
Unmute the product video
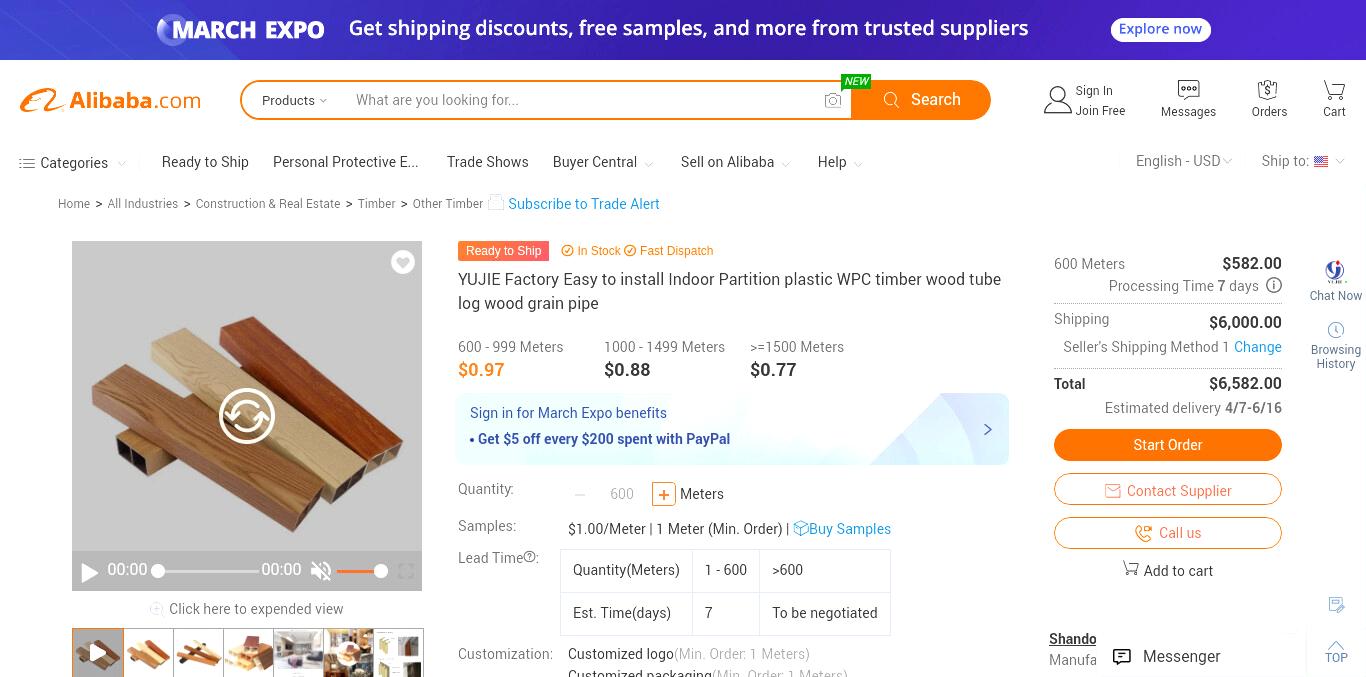pos(321,571)
